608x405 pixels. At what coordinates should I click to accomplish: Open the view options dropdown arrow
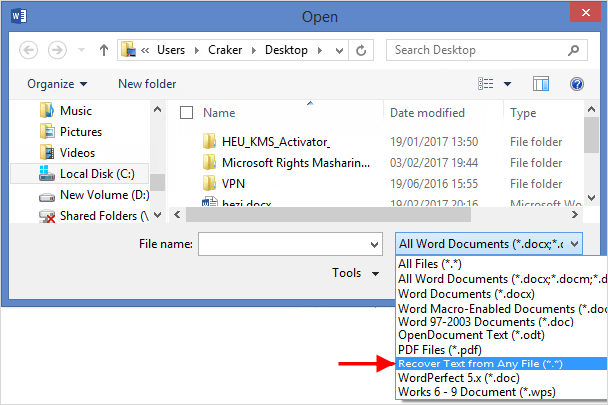coord(507,84)
